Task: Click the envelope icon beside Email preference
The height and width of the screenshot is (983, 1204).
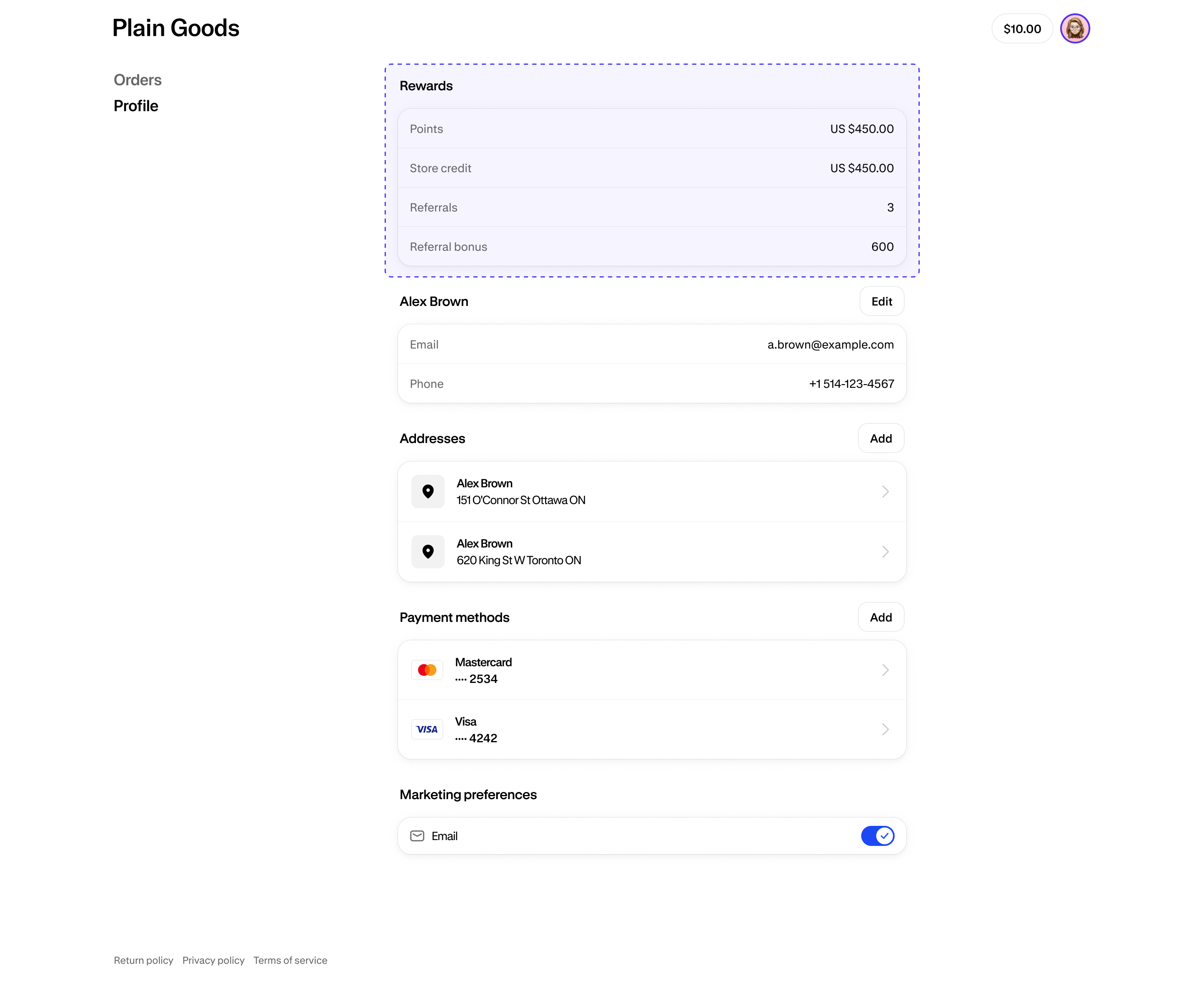Action: click(417, 836)
